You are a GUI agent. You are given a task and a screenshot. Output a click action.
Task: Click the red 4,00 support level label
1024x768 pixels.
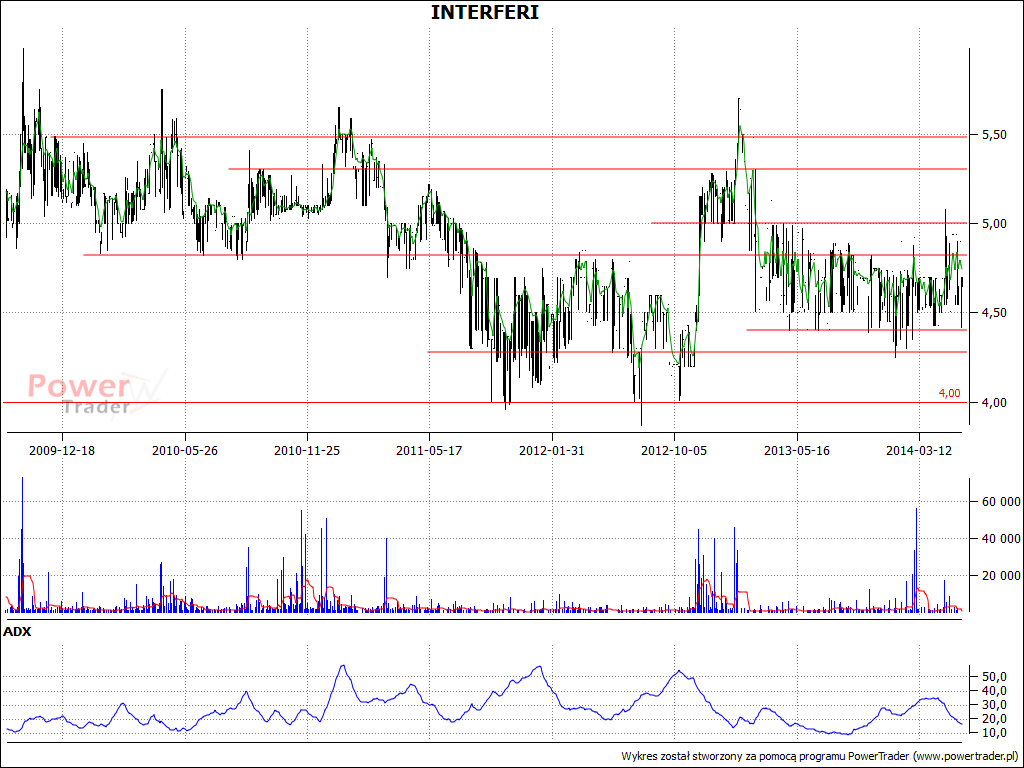[x=950, y=393]
